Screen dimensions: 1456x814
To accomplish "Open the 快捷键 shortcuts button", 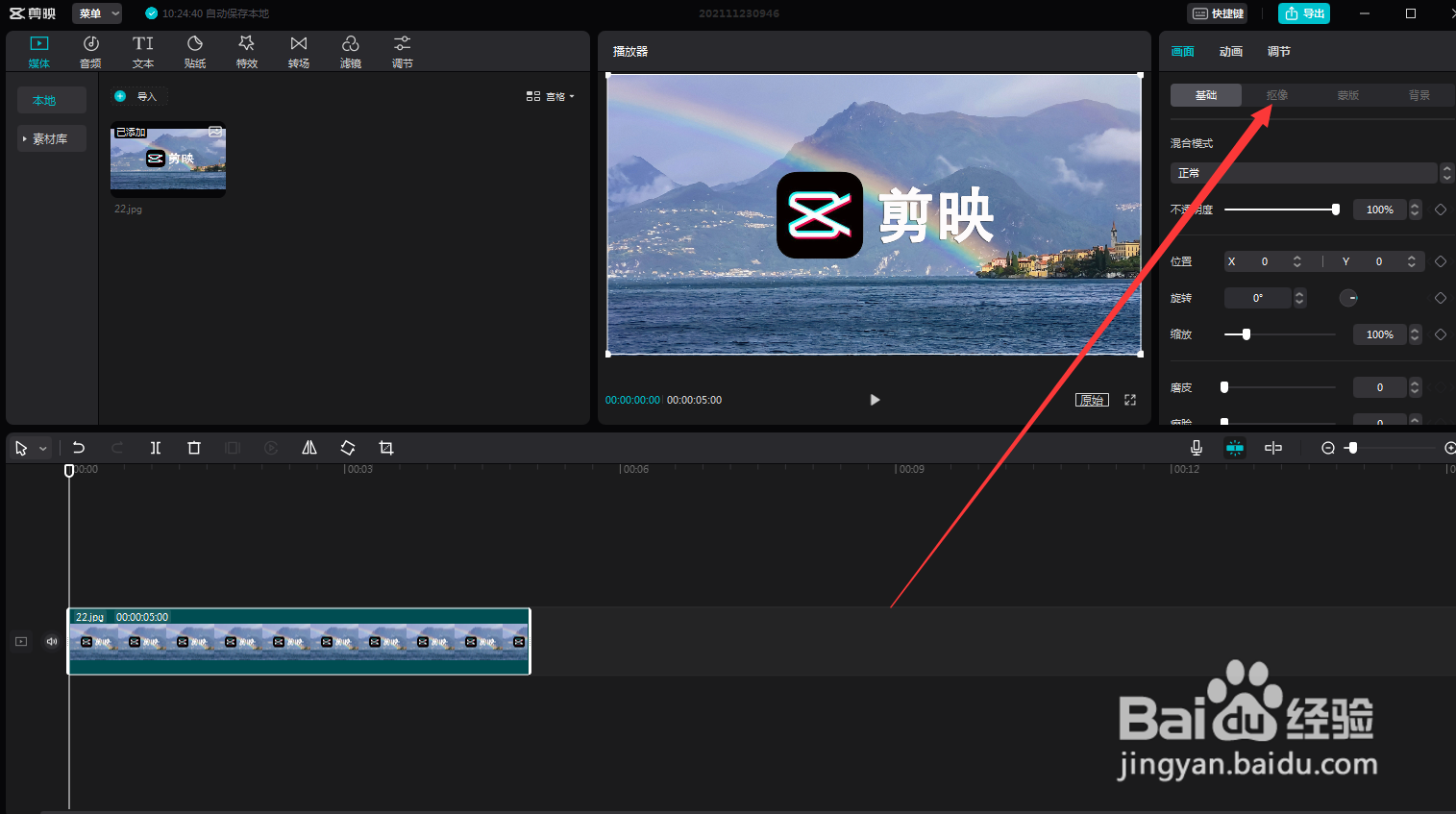I will [1218, 13].
